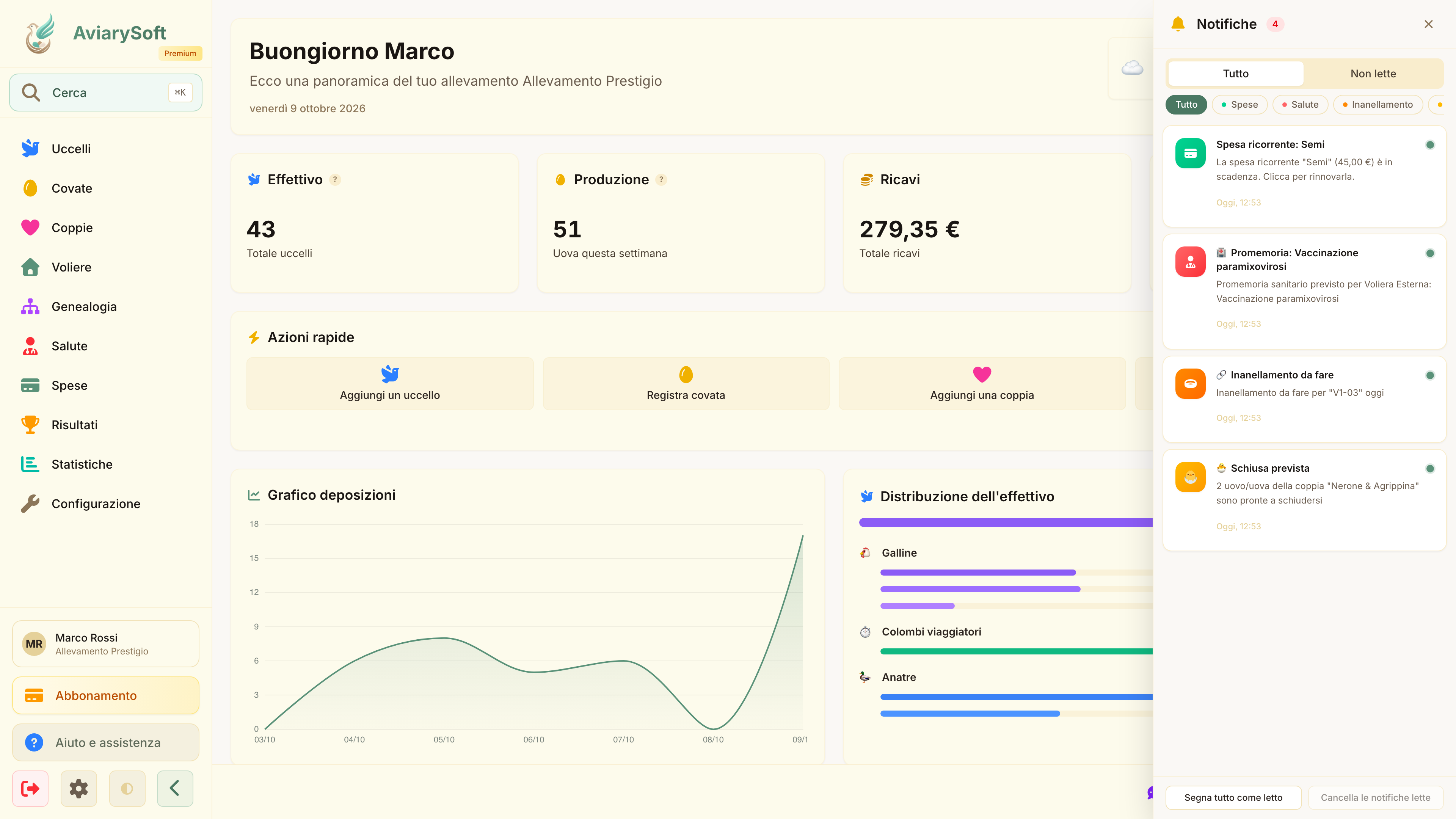Viewport: 1456px width, 819px height.
Task: Switch to the Non lette tab
Action: click(1373, 74)
